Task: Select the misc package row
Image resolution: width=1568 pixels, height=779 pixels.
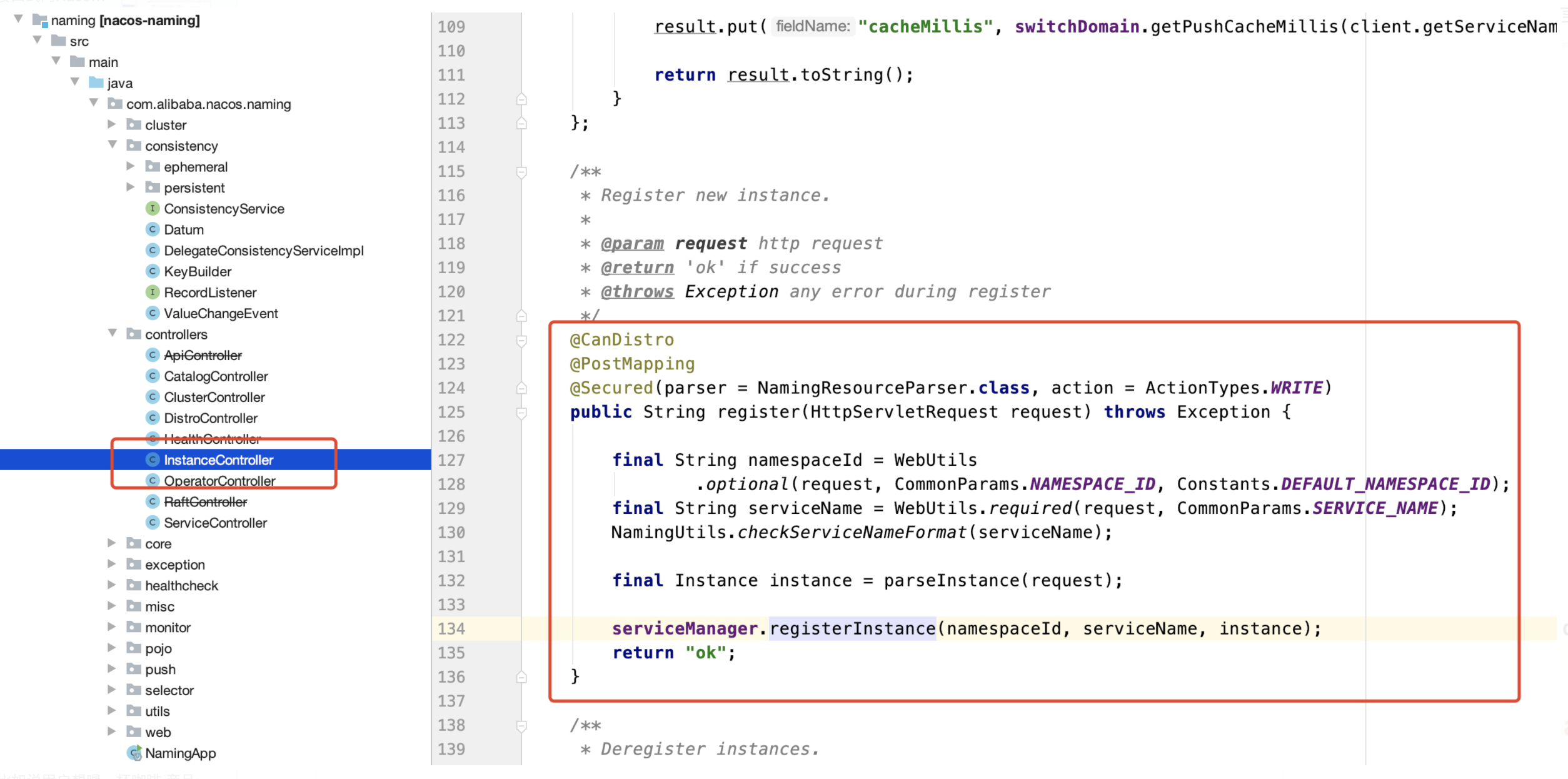Action: pyautogui.click(x=159, y=606)
